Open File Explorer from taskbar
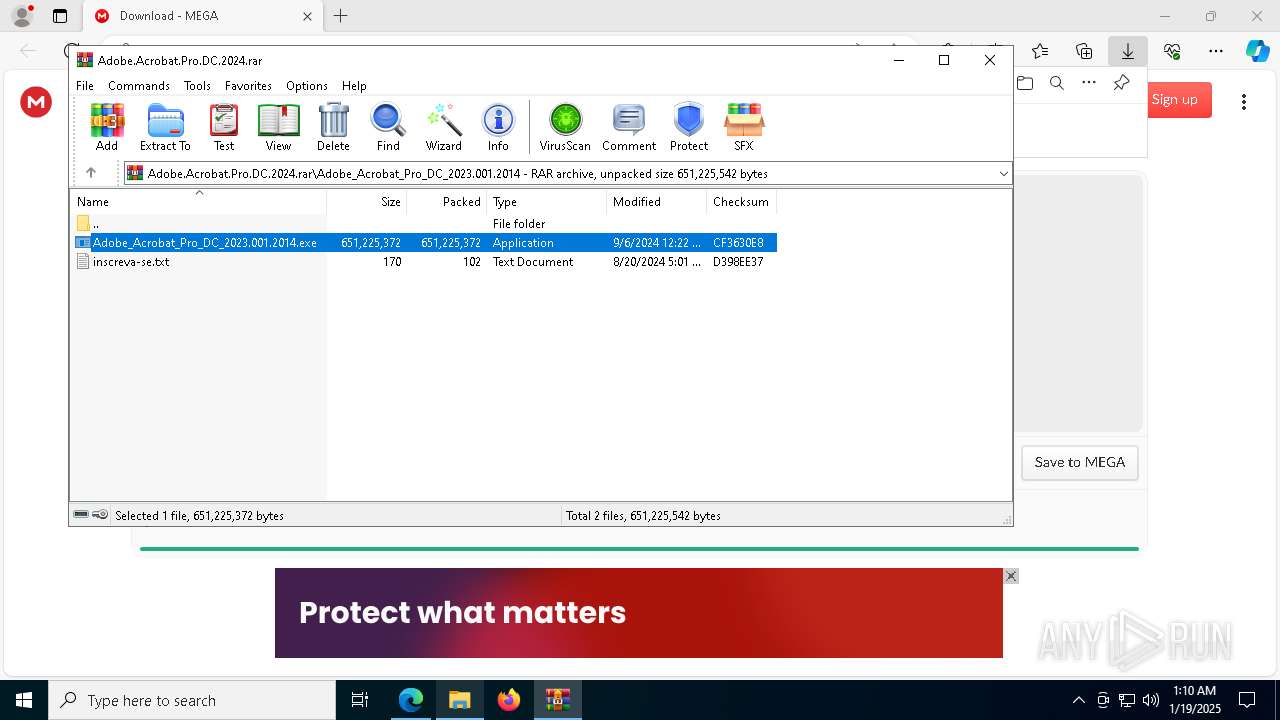This screenshot has width=1280, height=720. pos(459,700)
